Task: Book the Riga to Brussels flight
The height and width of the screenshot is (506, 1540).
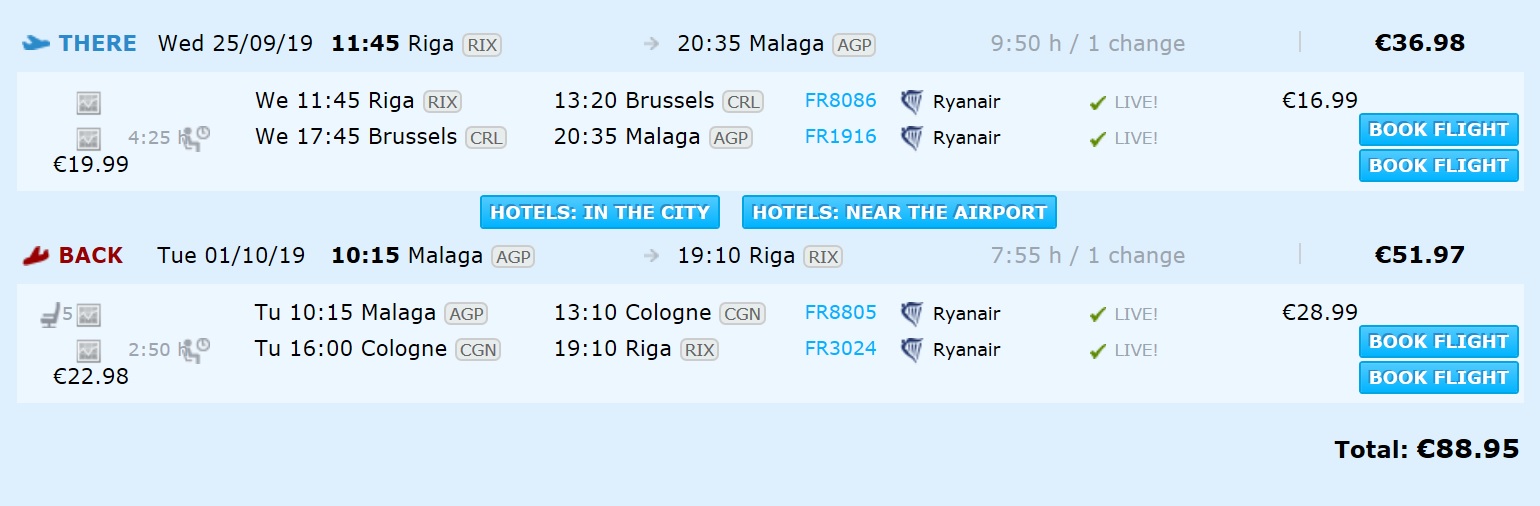Action: point(1438,129)
